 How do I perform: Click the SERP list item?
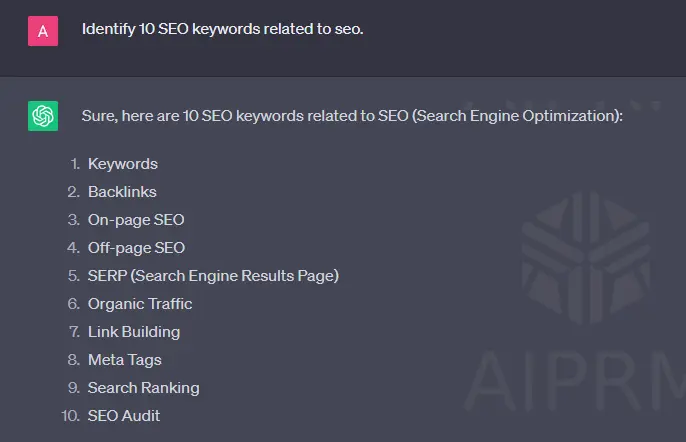click(x=214, y=276)
